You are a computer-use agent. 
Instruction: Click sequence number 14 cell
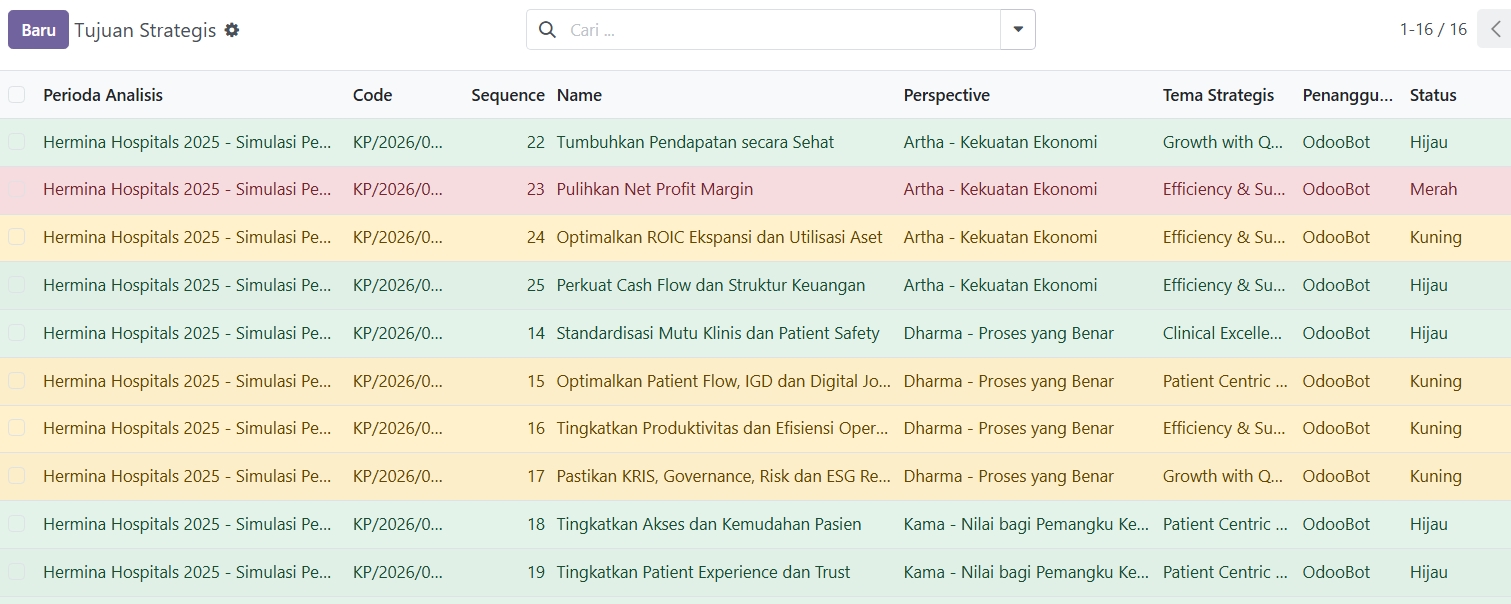[536, 333]
